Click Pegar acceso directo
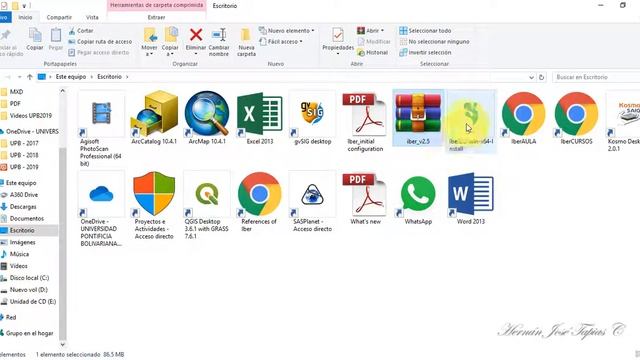 coord(99,53)
